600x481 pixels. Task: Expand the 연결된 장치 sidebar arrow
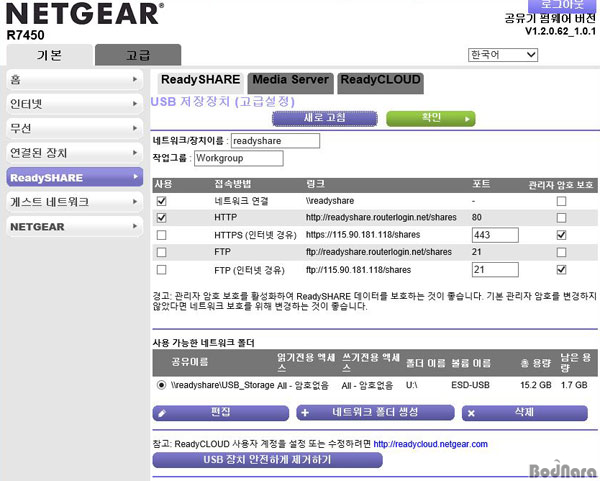click(135, 153)
